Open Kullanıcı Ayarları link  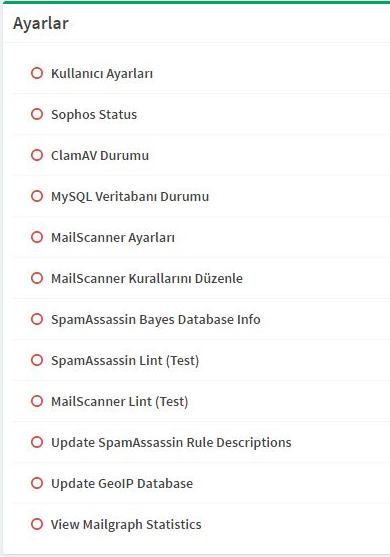click(x=102, y=74)
